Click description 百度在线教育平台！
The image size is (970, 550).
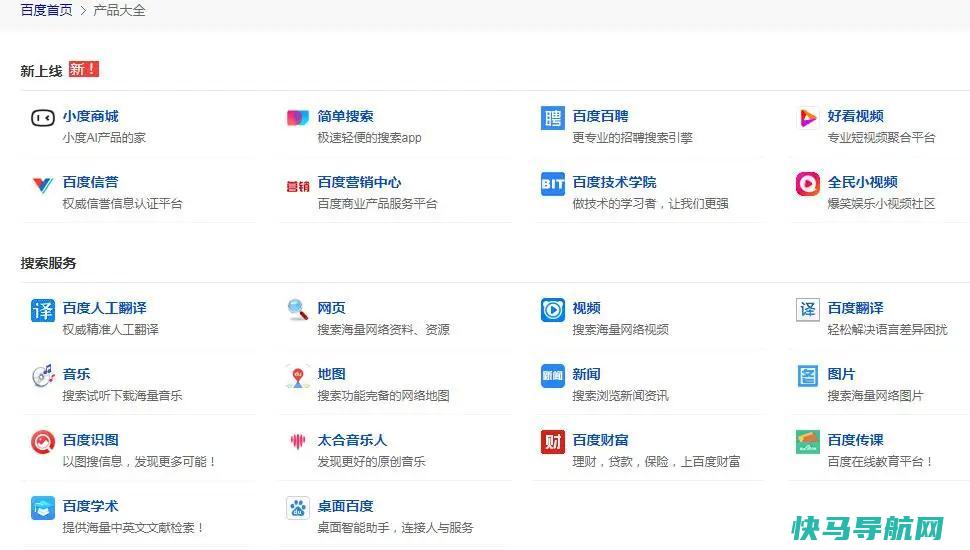point(880,462)
